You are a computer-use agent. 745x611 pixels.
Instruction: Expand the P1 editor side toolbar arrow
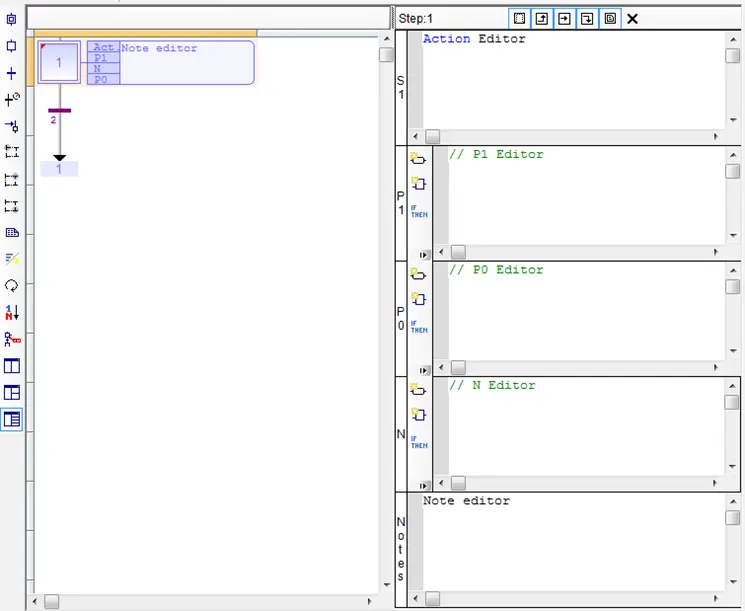coord(424,255)
